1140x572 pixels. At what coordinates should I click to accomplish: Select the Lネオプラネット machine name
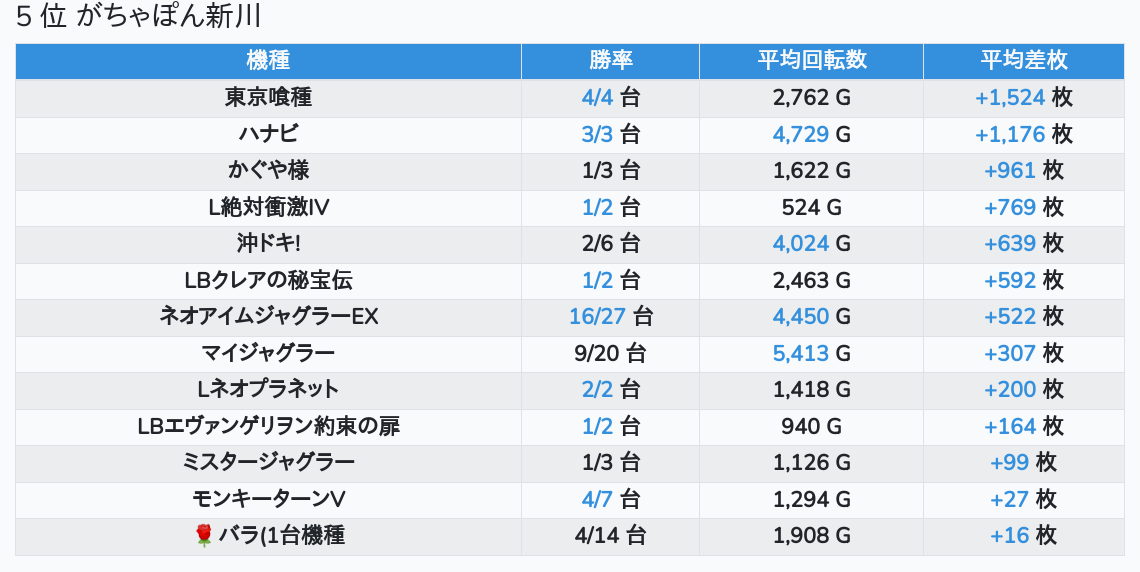click(x=268, y=390)
